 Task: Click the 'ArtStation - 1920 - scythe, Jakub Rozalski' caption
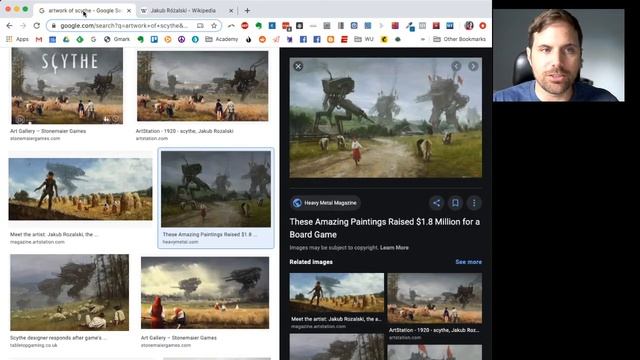184,131
